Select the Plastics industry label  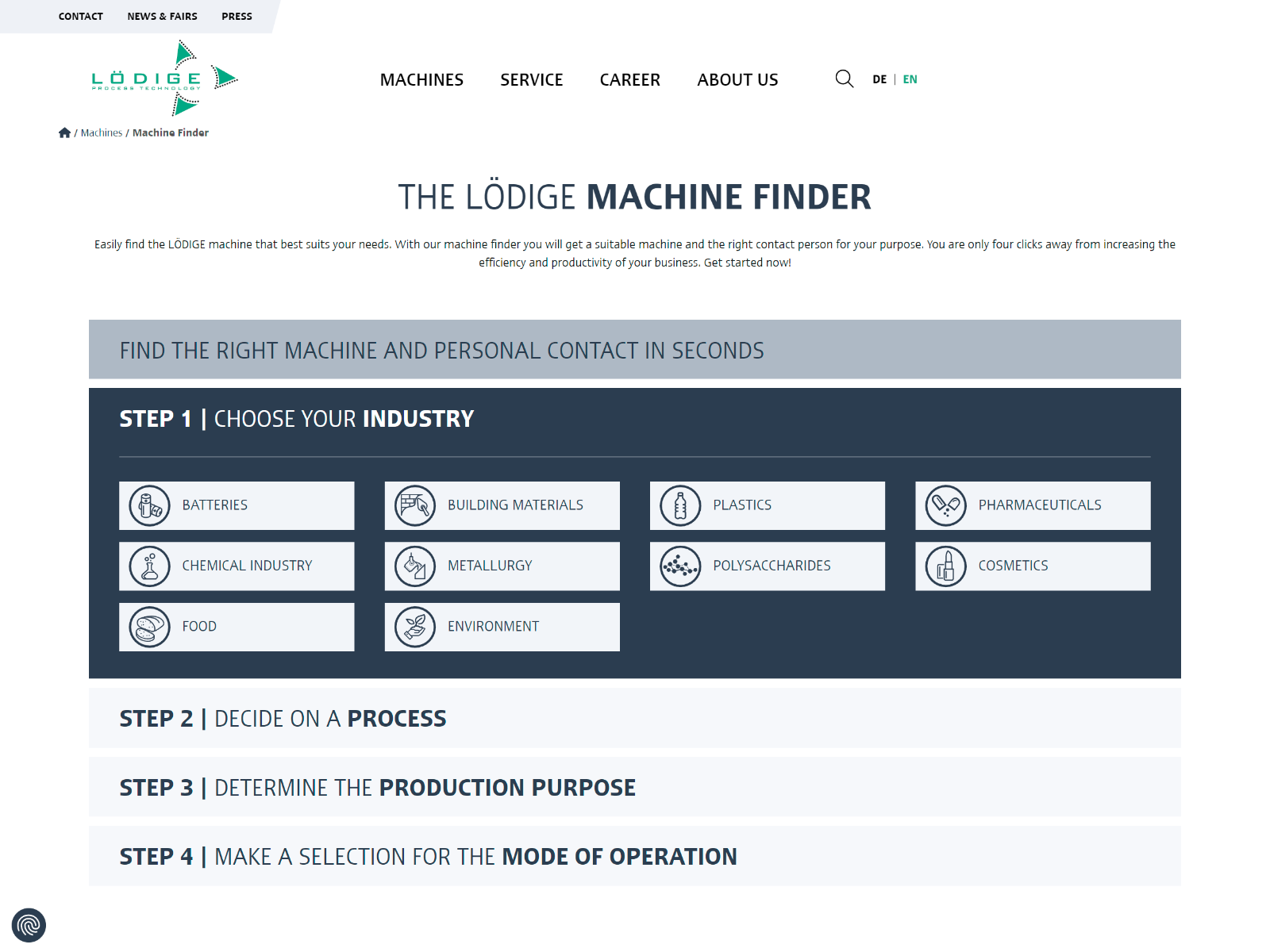coord(742,505)
